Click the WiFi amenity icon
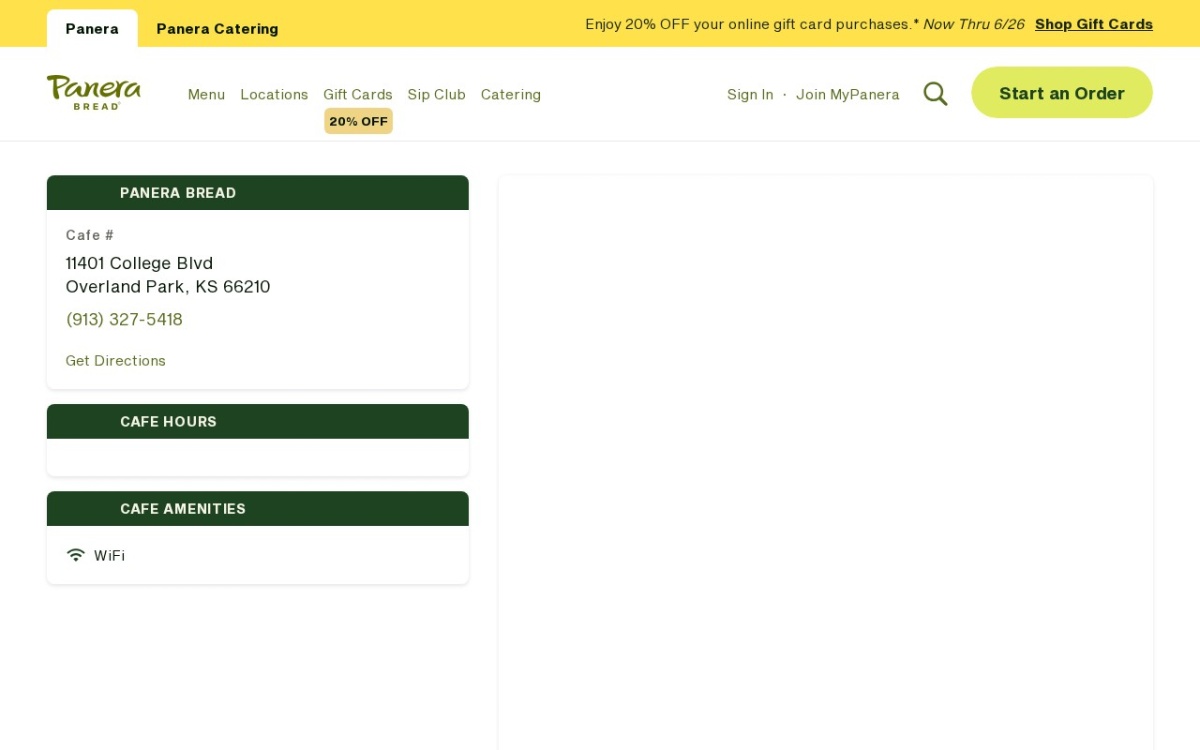 tap(76, 555)
